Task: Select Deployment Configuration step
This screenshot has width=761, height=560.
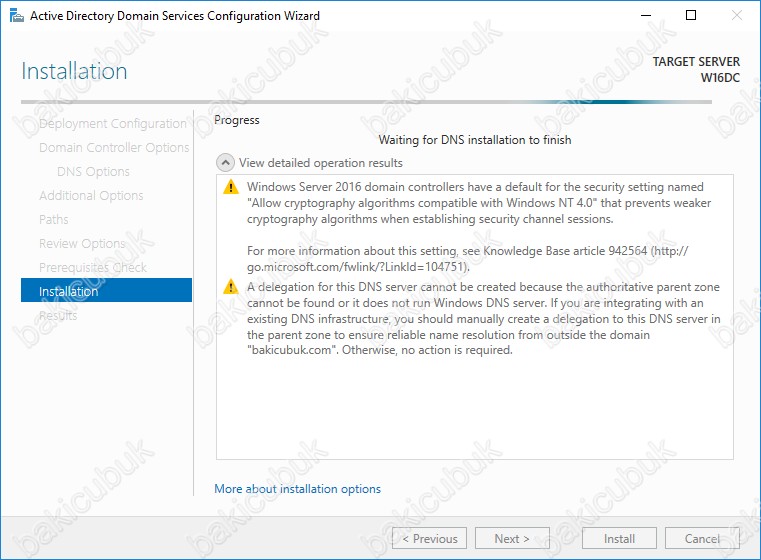Action: pyautogui.click(x=112, y=124)
